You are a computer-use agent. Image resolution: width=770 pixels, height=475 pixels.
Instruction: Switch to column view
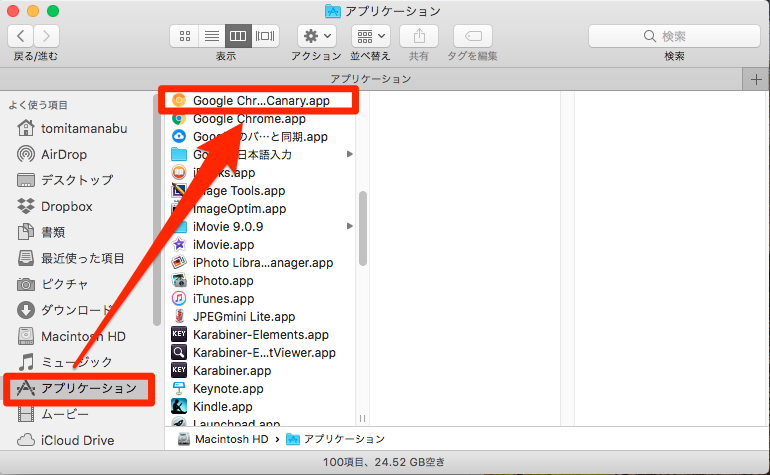(x=238, y=36)
